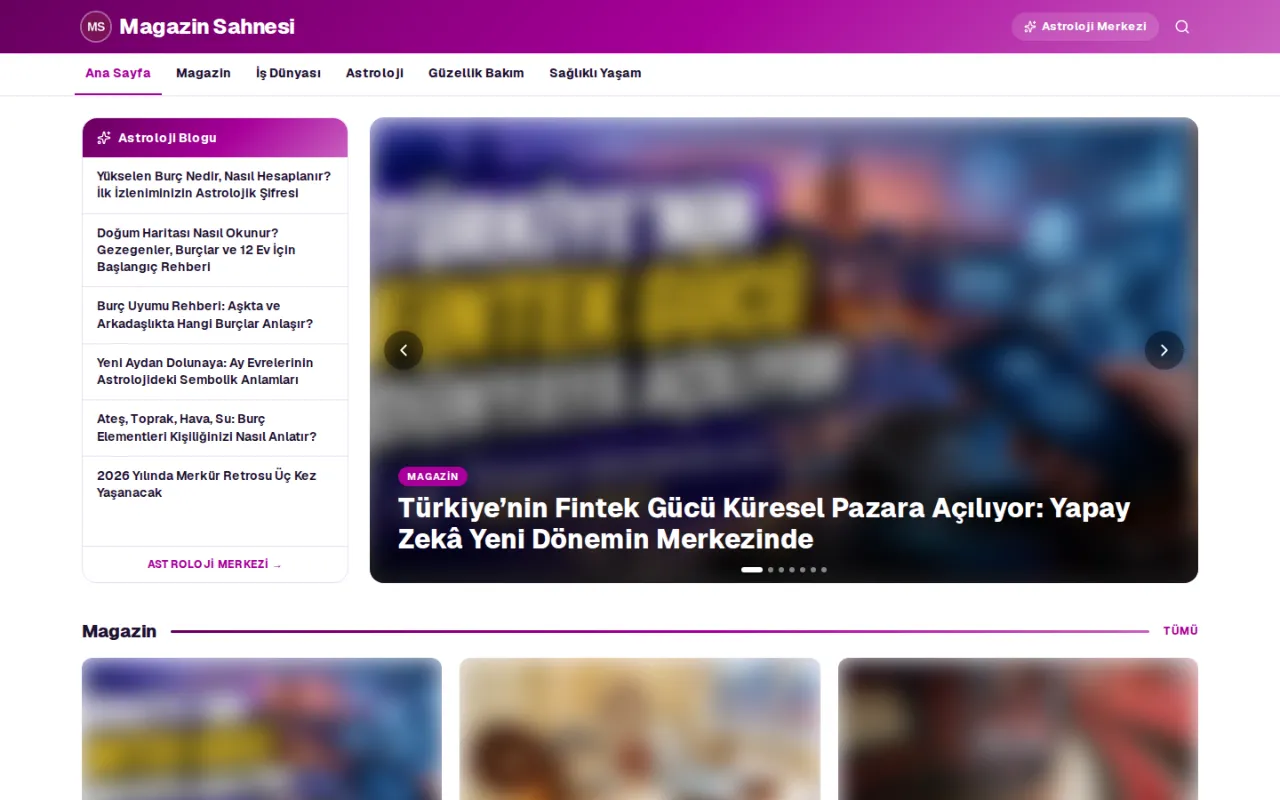Viewport: 1280px width, 800px height.
Task: Open middle Magazin card thumbnail
Action: pyautogui.click(x=640, y=729)
